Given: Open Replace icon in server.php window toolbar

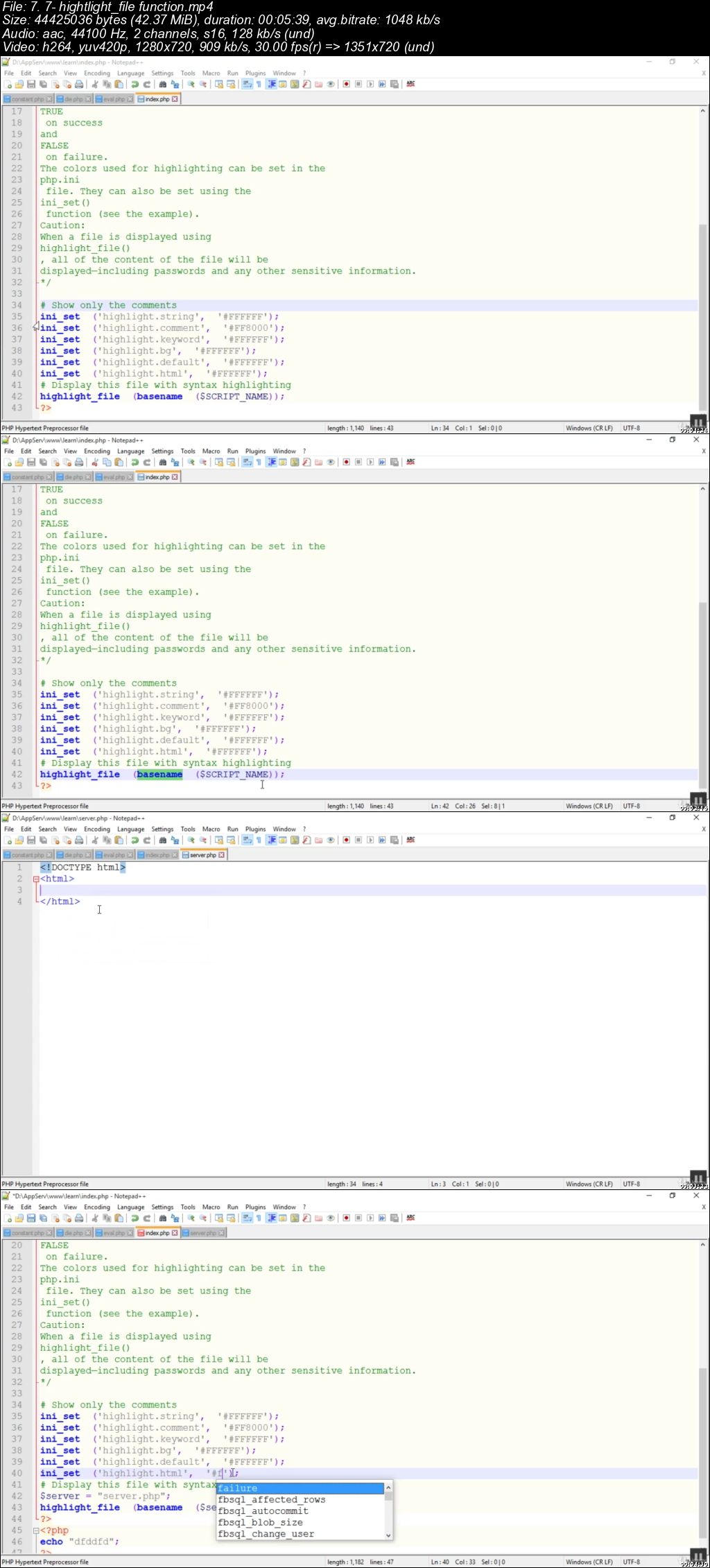Looking at the screenshot, I should [x=175, y=840].
